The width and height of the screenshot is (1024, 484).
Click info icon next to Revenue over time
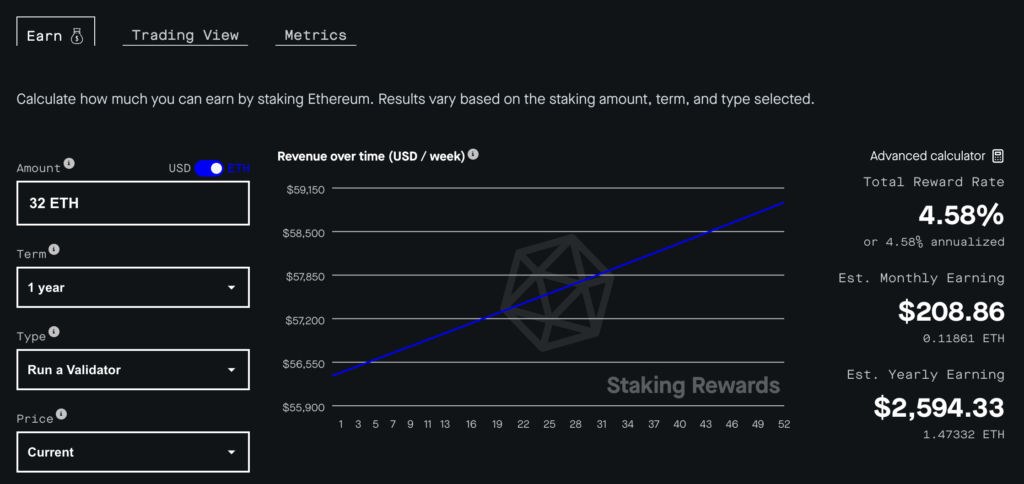click(x=473, y=155)
